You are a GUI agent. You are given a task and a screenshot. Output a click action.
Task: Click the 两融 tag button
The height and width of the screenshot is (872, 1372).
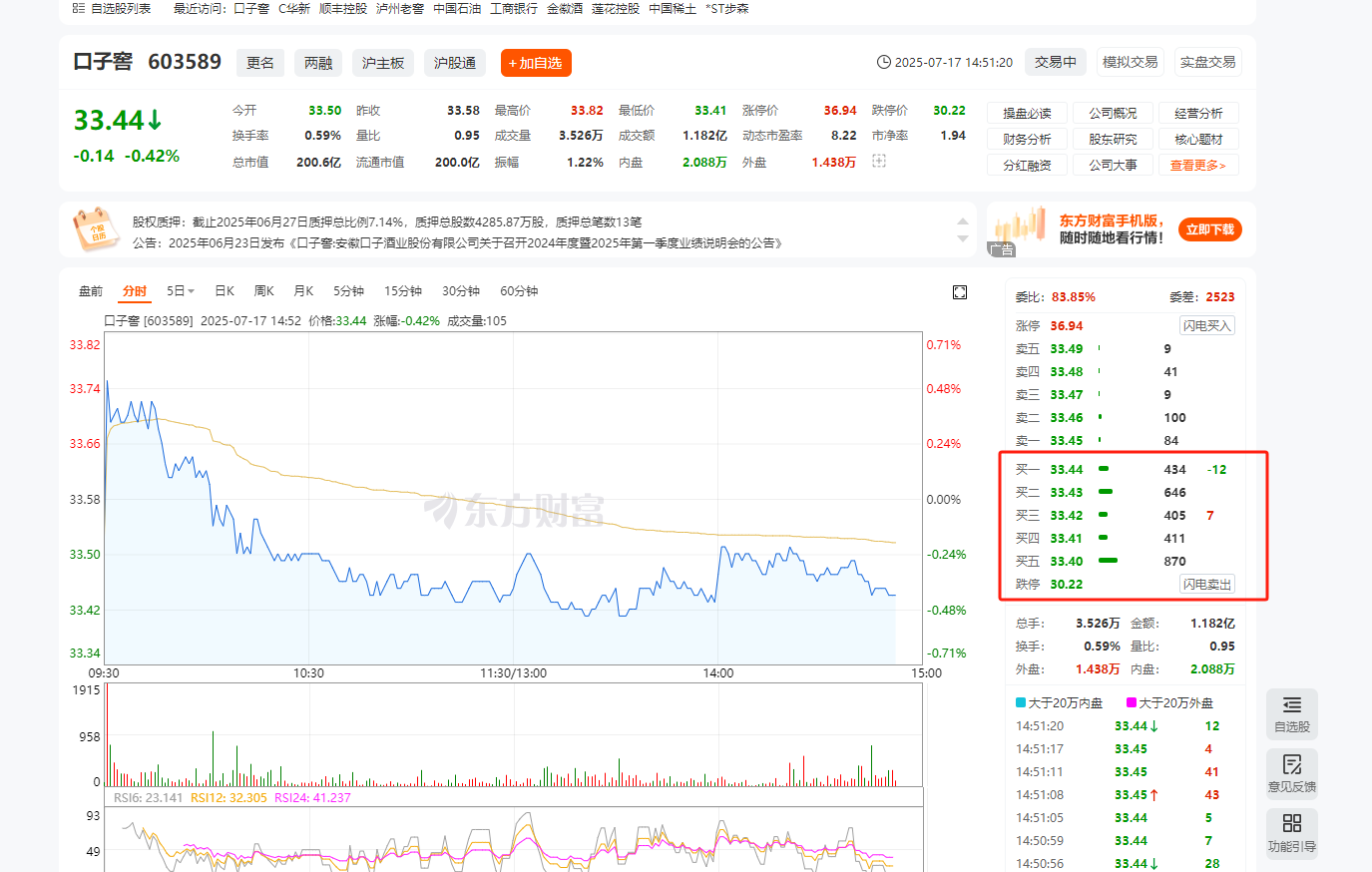318,63
